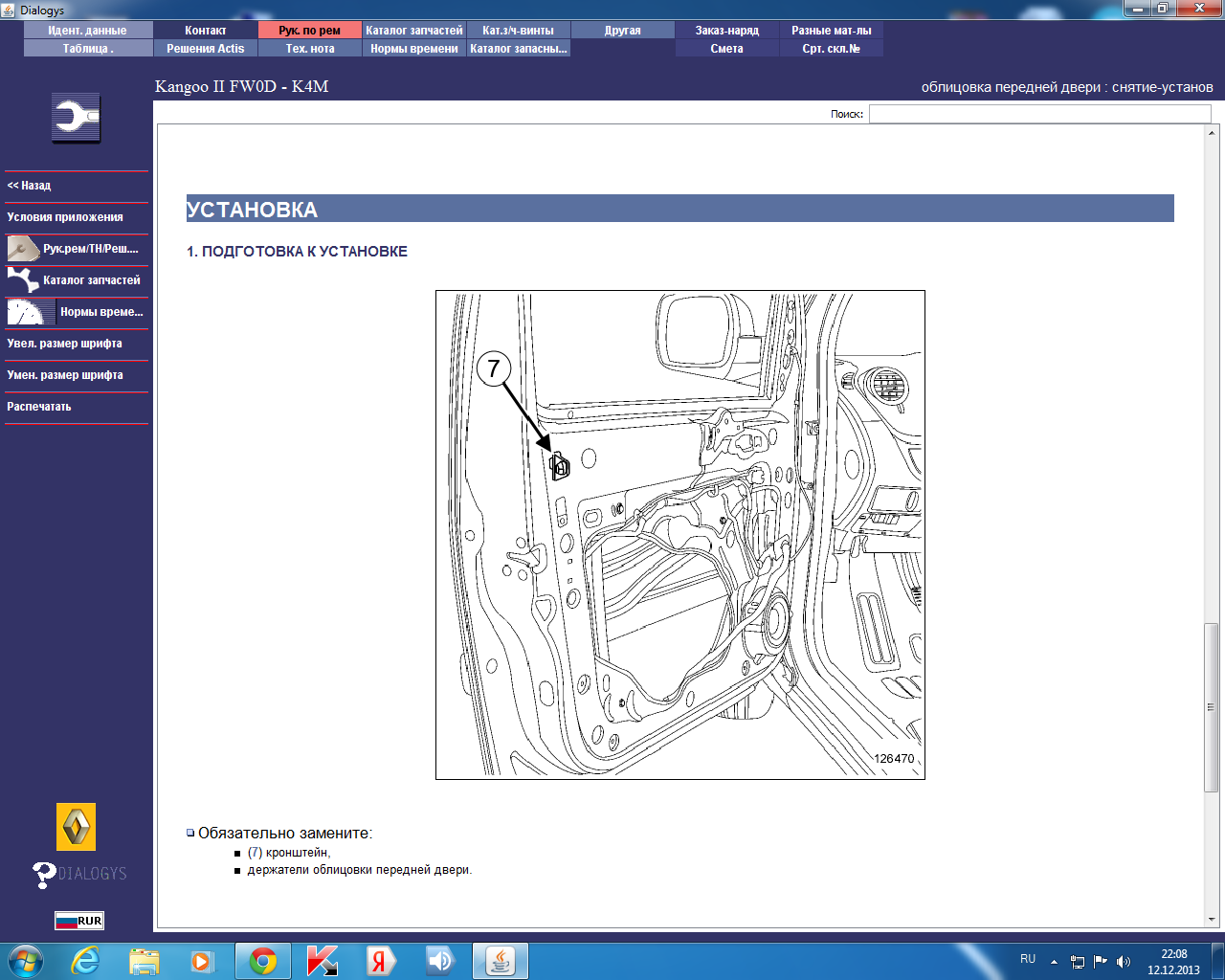Click text Обязательно замените:
1225x980 pixels.
point(285,834)
